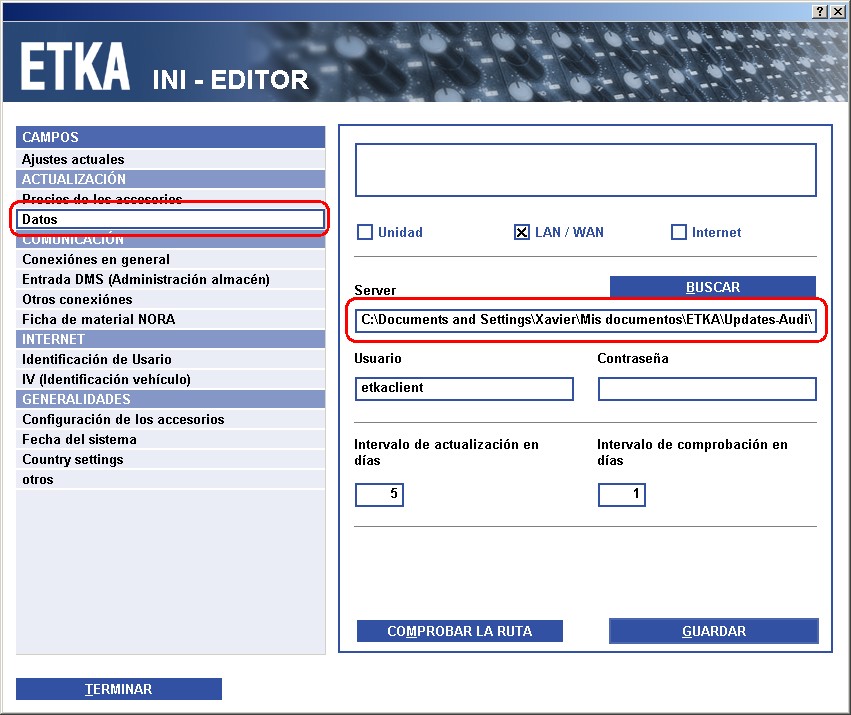Focus the Server path field

586,320
